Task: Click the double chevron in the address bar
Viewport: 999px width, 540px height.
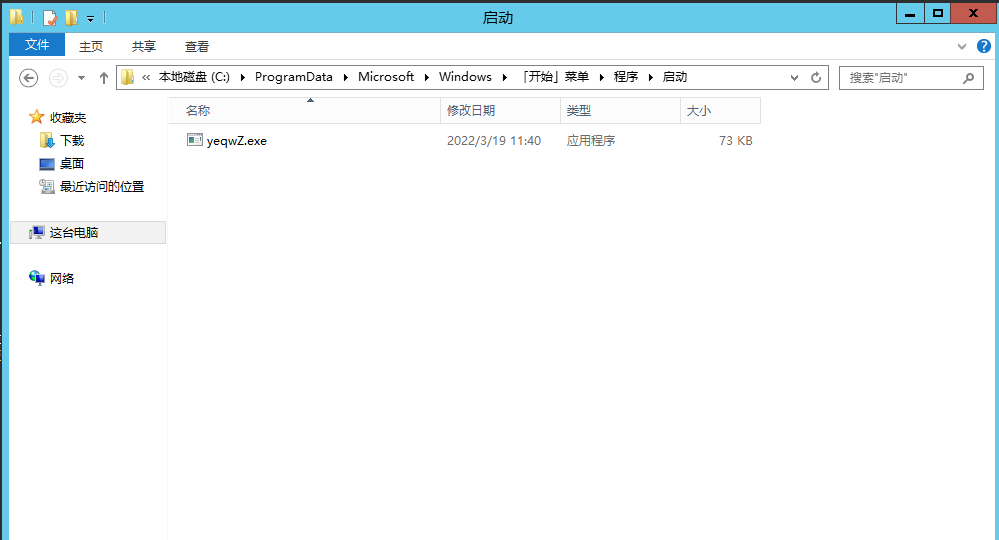Action: [146, 78]
